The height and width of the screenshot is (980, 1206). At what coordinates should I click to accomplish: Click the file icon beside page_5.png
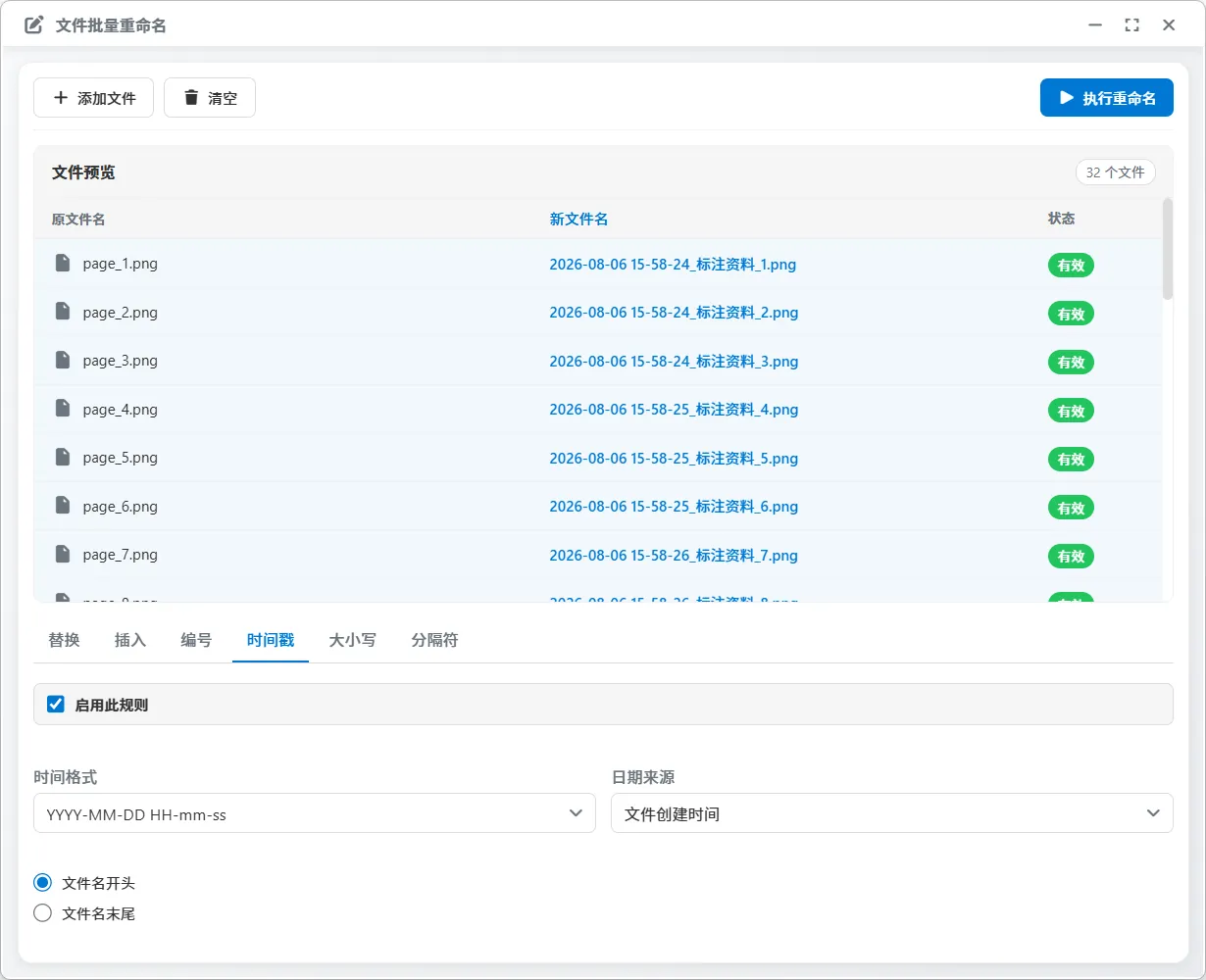click(63, 457)
